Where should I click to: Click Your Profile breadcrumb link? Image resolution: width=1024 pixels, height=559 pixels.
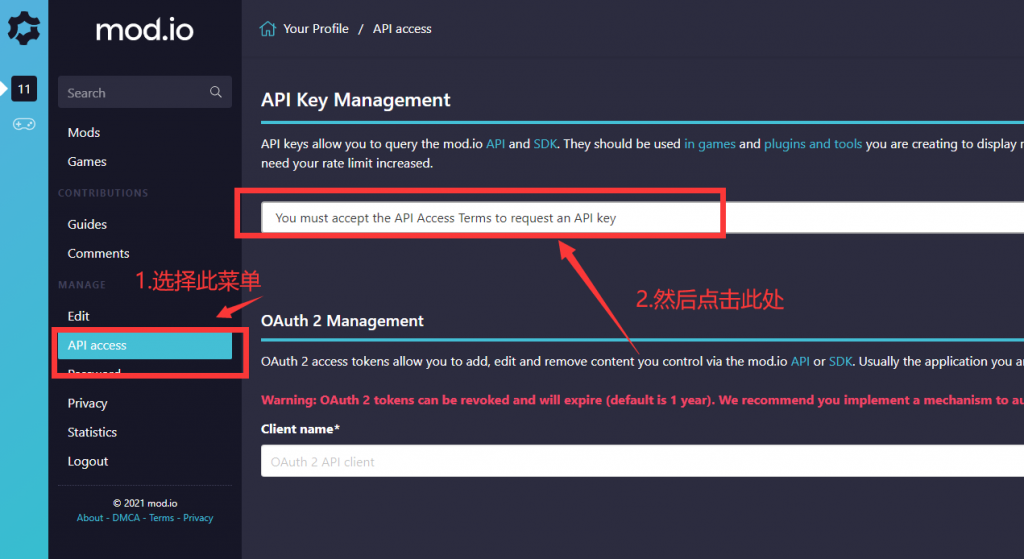click(x=315, y=29)
